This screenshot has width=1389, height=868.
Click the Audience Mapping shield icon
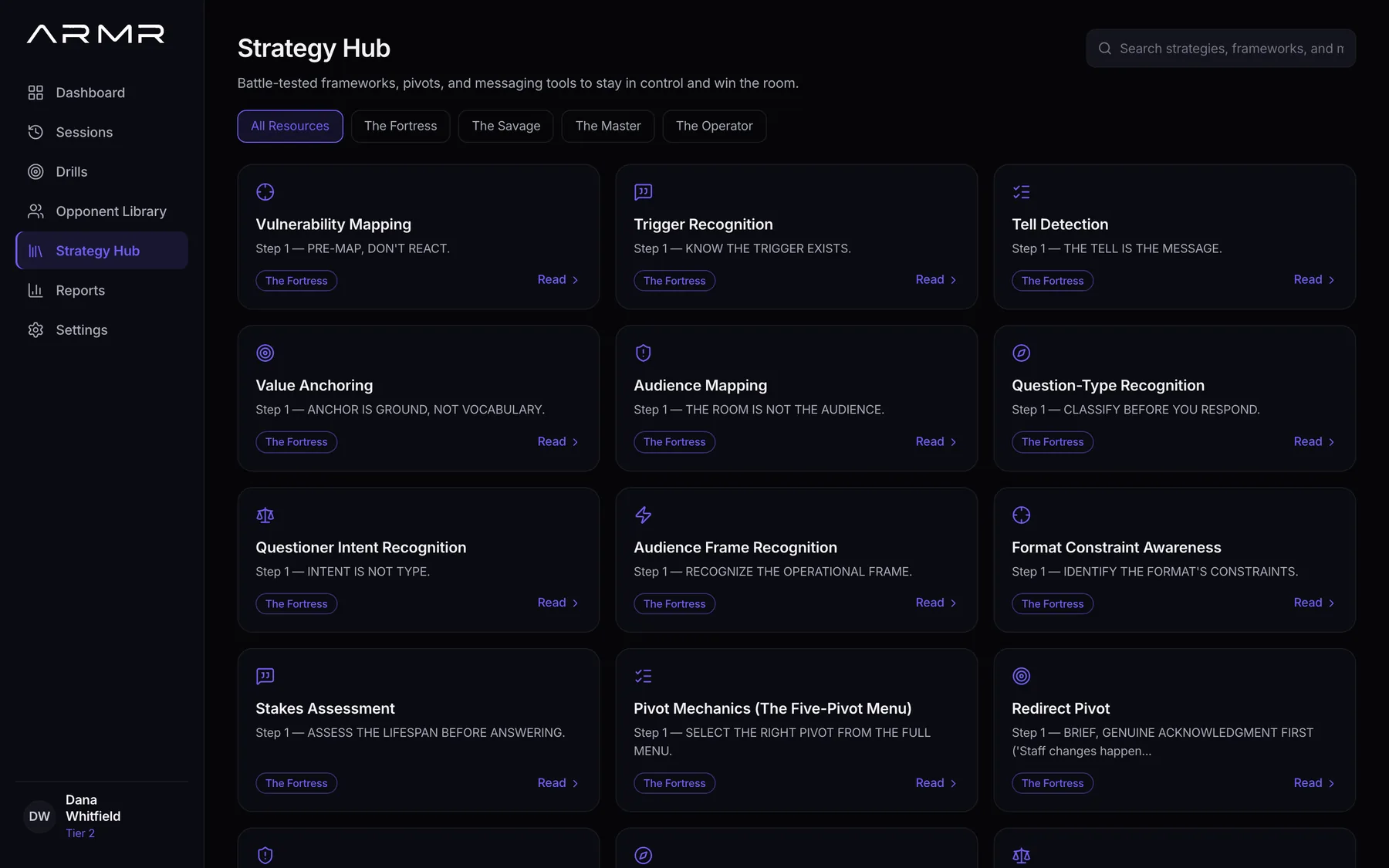click(644, 353)
